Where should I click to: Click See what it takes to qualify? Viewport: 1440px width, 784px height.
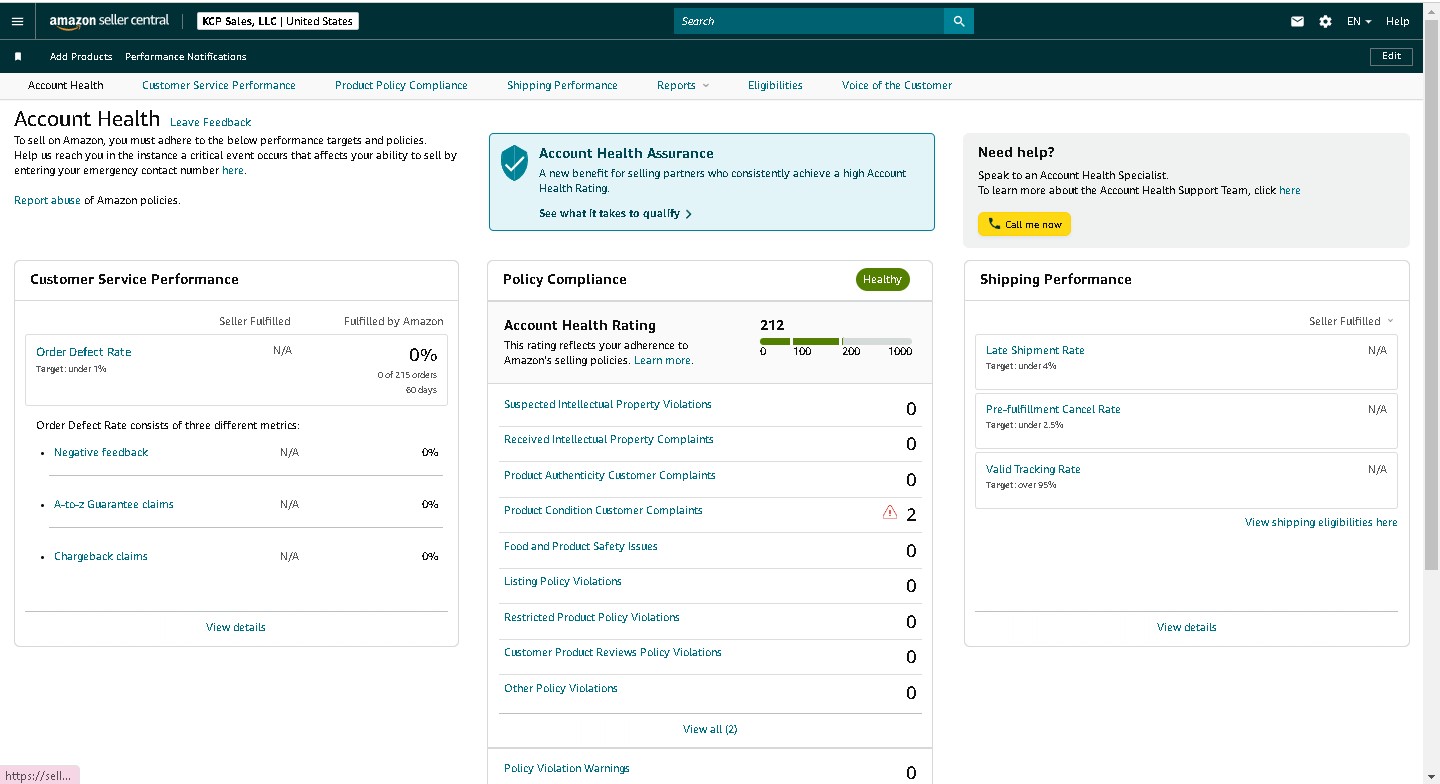615,214
